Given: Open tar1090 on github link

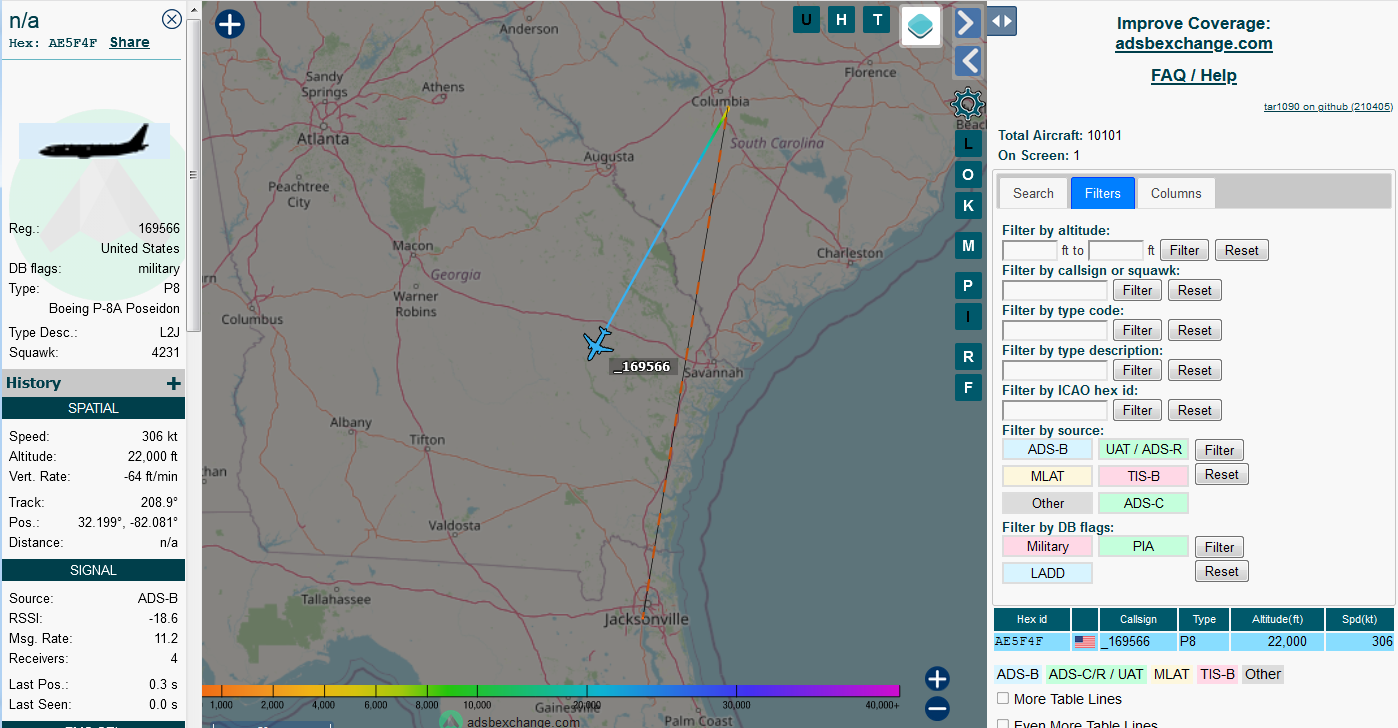Looking at the screenshot, I should pyautogui.click(x=1328, y=106).
